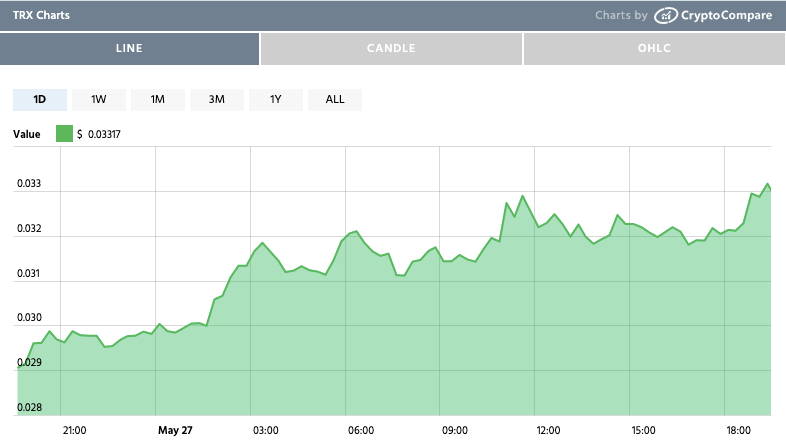This screenshot has height=443, width=786.
Task: Click the CryptoCompare logo icon
Action: pos(666,16)
